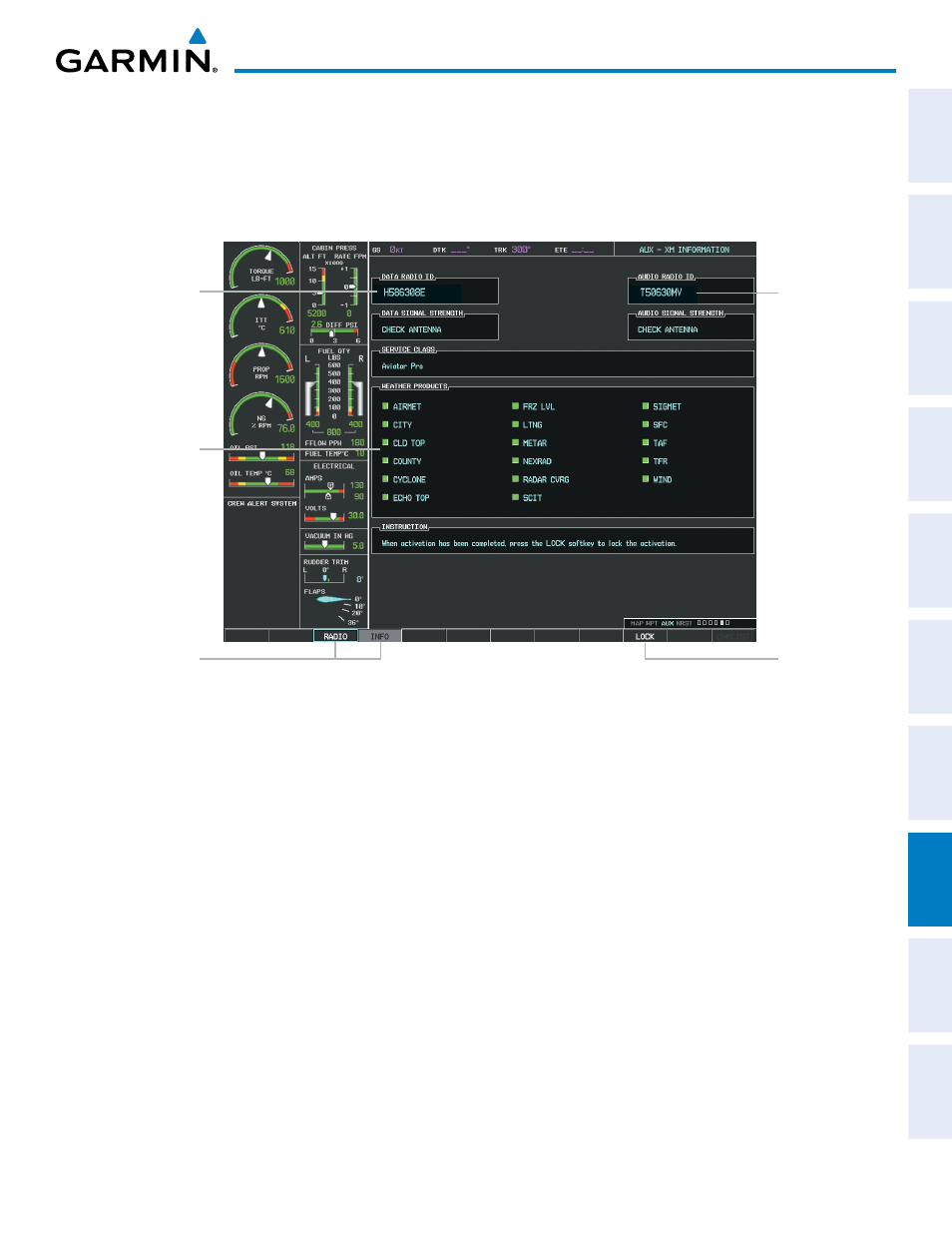The height and width of the screenshot is (1233, 952).
Task: Click the ELECTRICAL section heading
Action: tap(334, 466)
